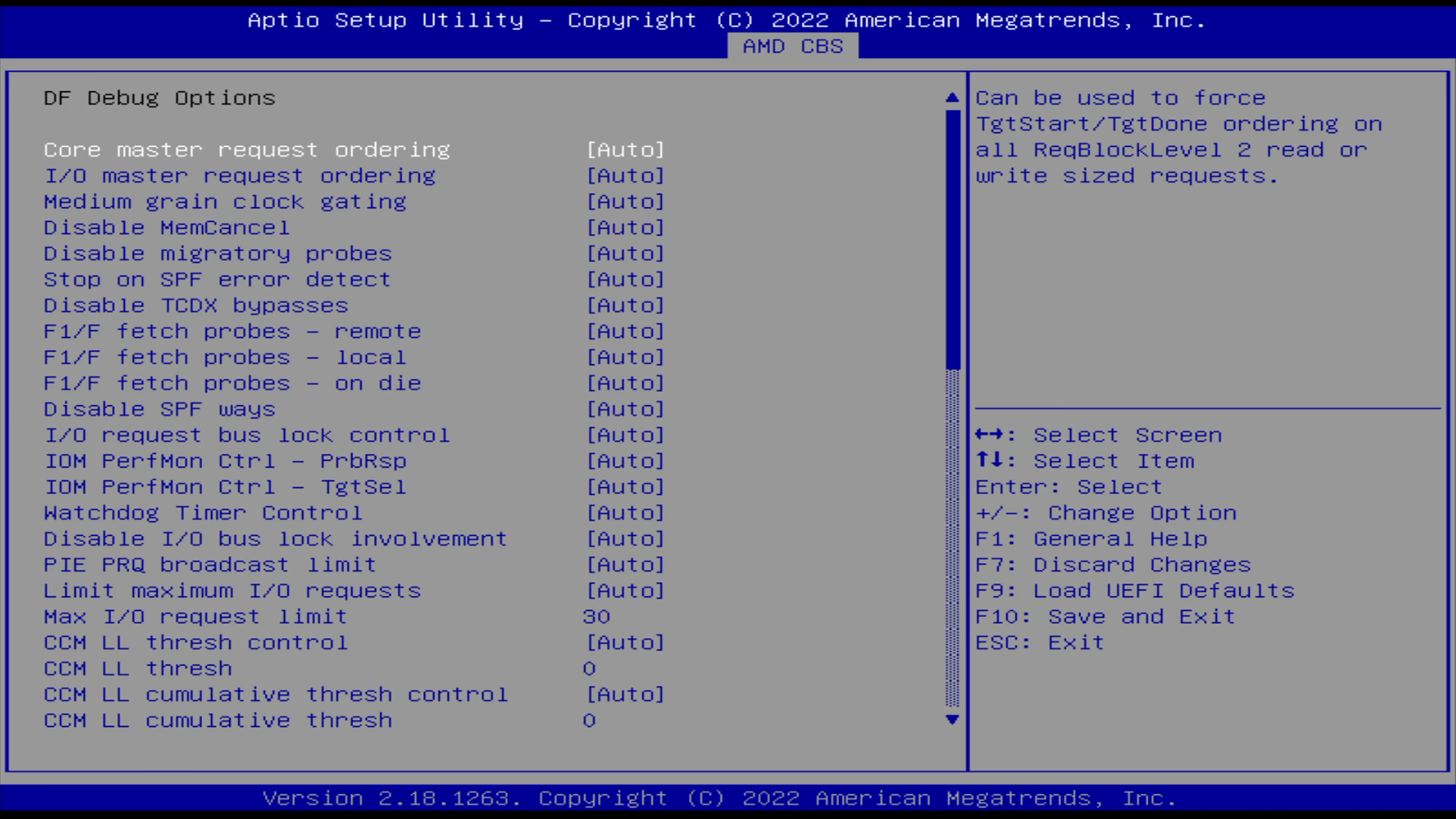Viewport: 1456px width, 819px height.
Task: Select Disable MemCancel label
Action: point(167,228)
